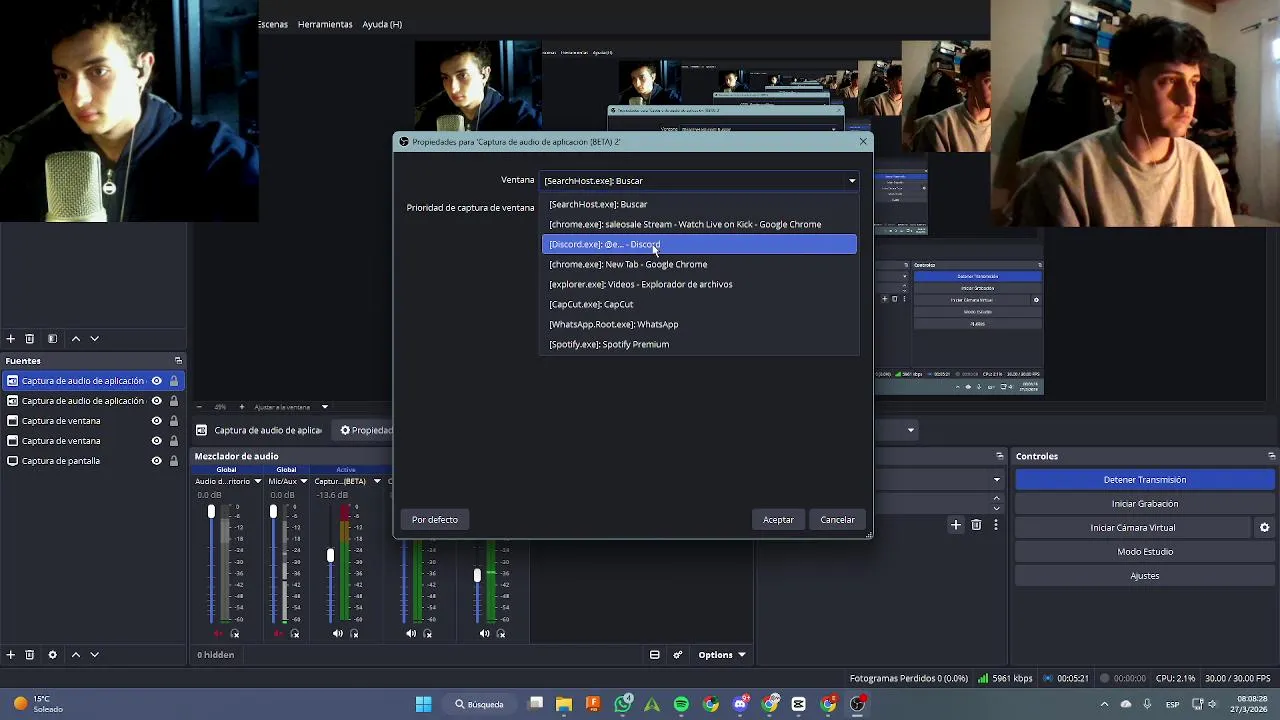Image resolution: width=1280 pixels, height=720 pixels.
Task: Open Spotify from the taskbar
Action: pos(681,704)
